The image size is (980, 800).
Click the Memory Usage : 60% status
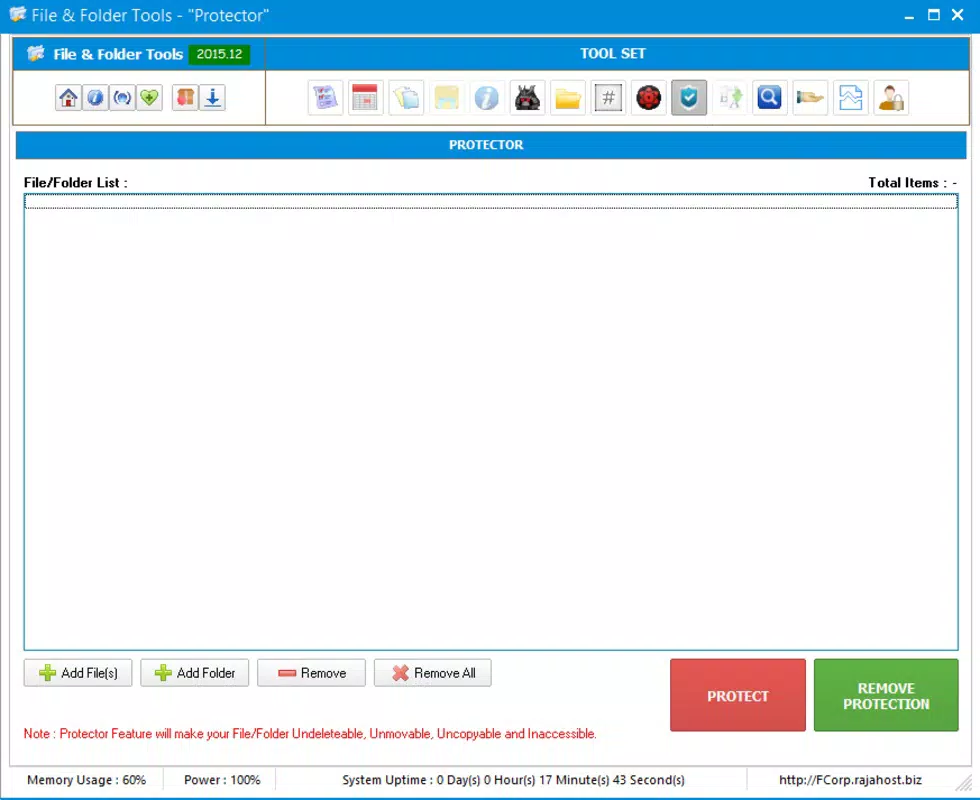(x=86, y=780)
